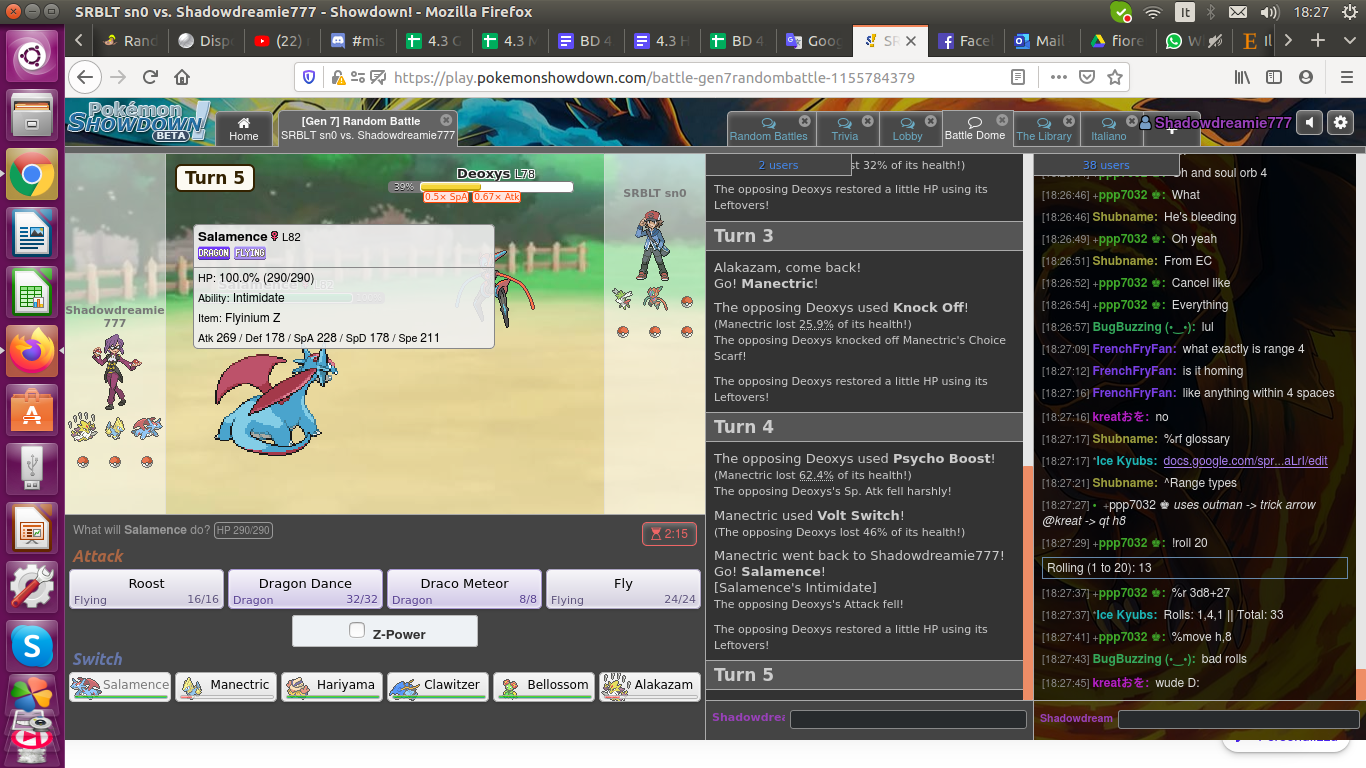The width and height of the screenshot is (1366, 768).
Task: Bookmark this page with star icon
Action: [1115, 77]
